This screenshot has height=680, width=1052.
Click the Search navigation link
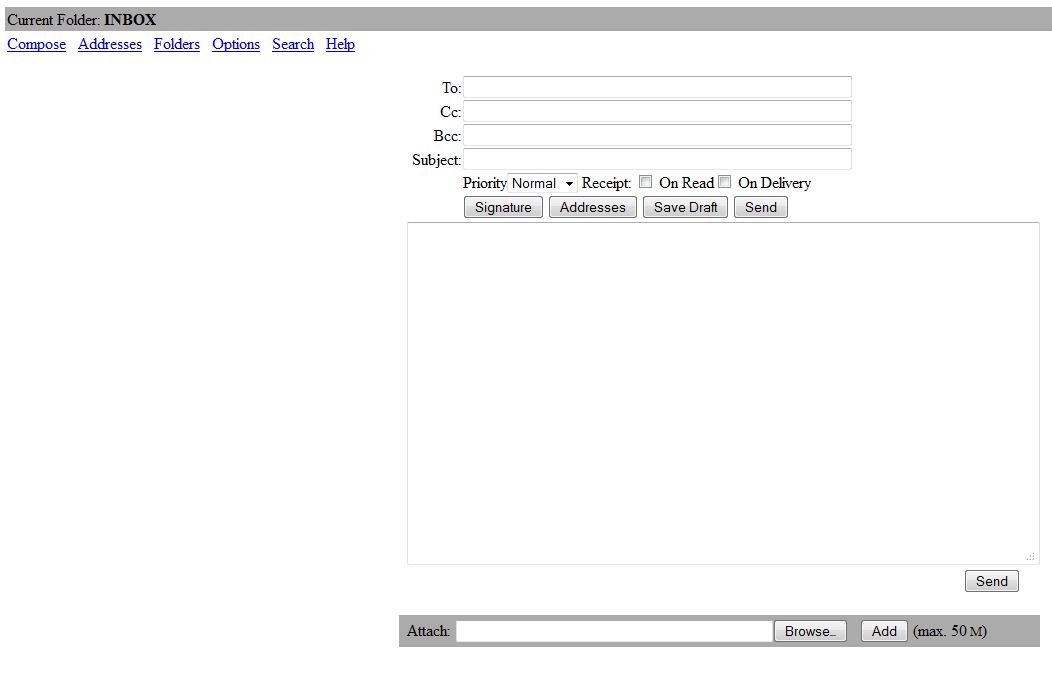tap(293, 44)
